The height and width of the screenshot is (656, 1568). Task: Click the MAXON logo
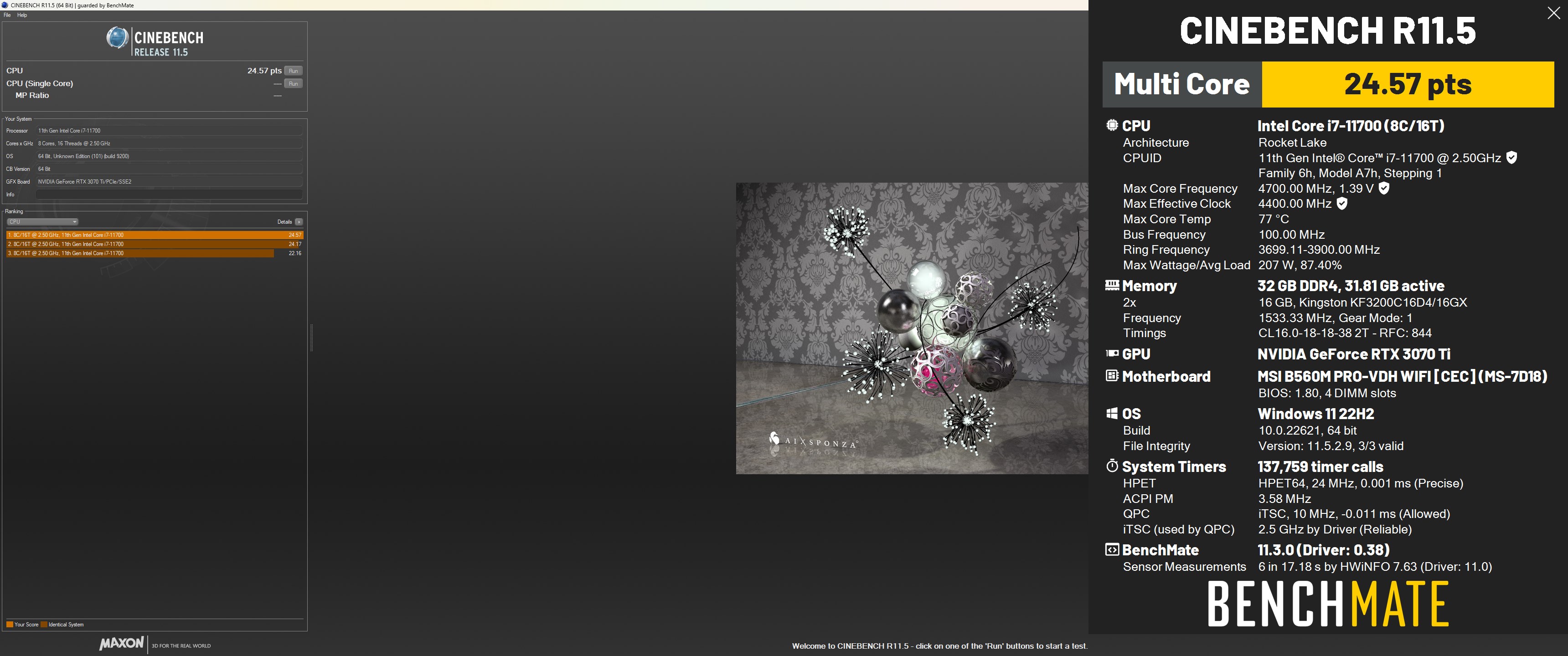(x=122, y=643)
